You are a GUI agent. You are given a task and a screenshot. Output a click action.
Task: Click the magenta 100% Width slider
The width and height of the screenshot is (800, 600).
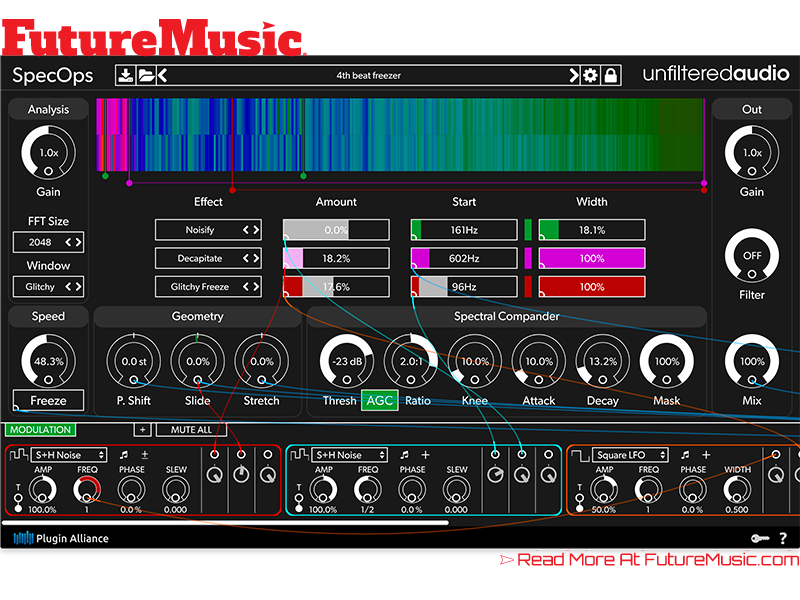pyautogui.click(x=592, y=258)
